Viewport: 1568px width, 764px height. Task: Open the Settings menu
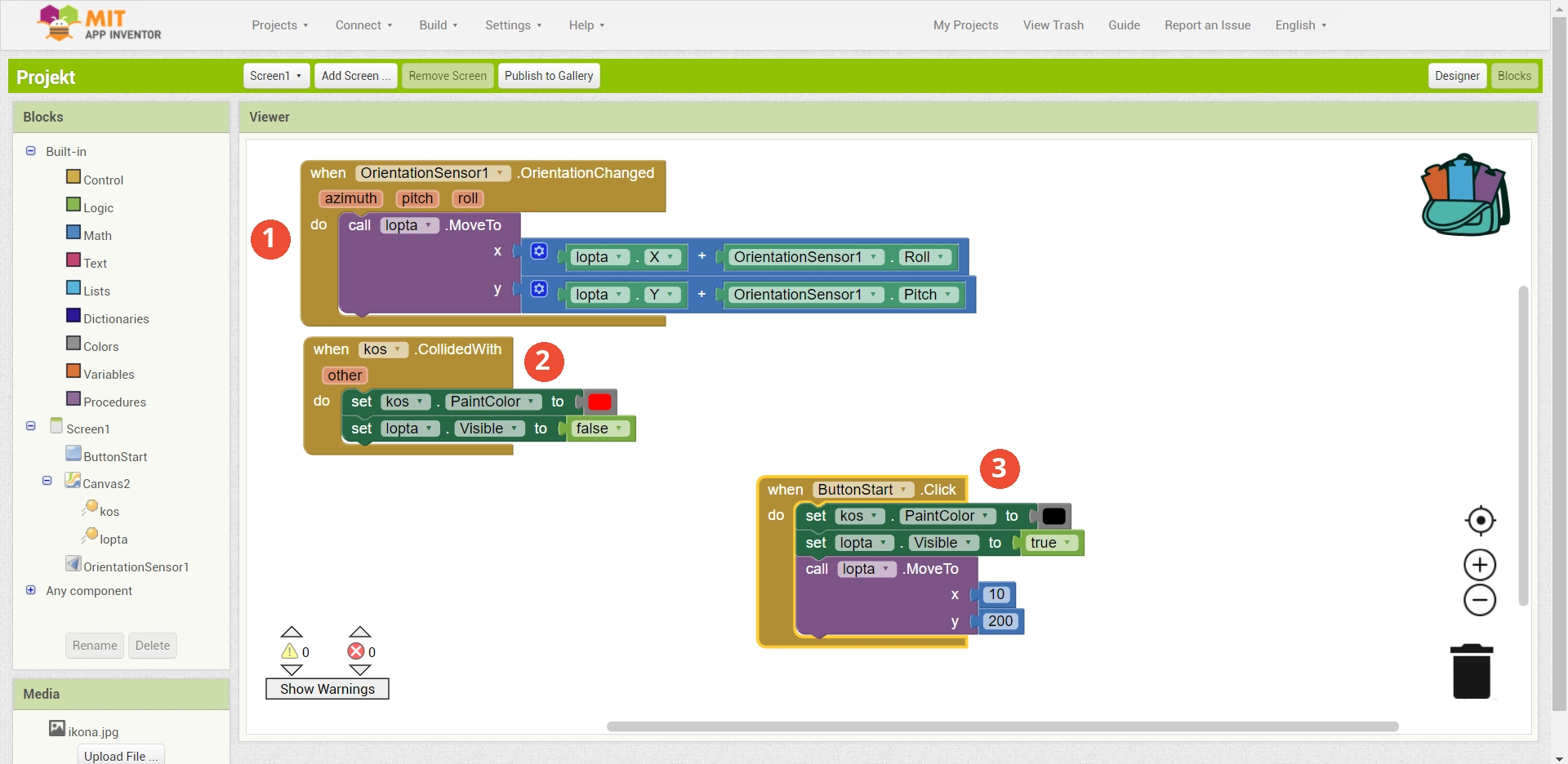[x=513, y=25]
